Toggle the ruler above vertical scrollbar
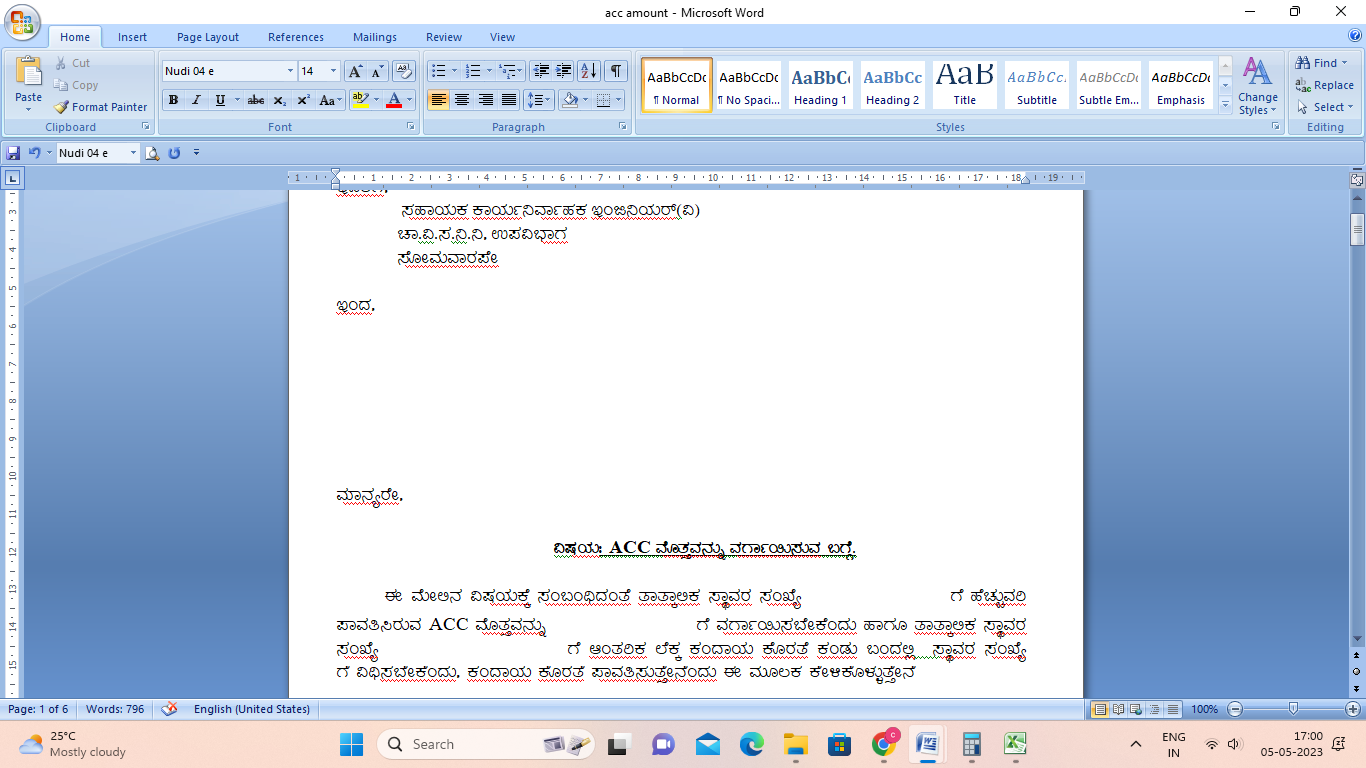The height and width of the screenshot is (768, 1366). coord(1357,180)
